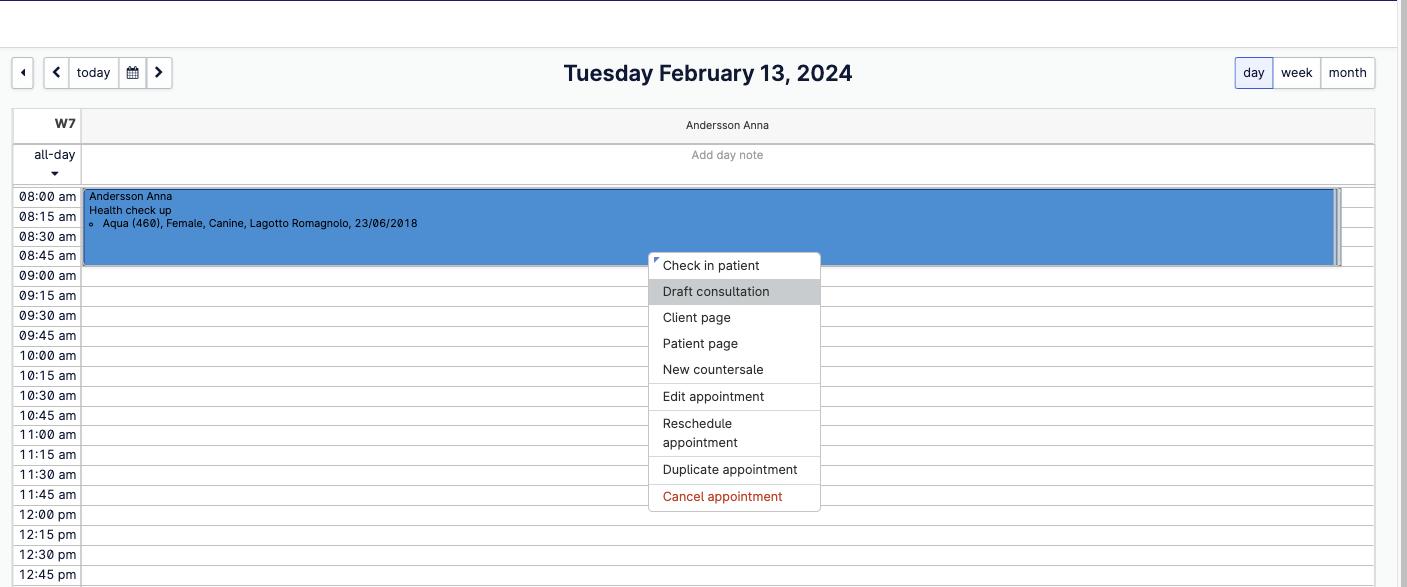Start a New countersale
This screenshot has width=1407, height=587.
(712, 370)
